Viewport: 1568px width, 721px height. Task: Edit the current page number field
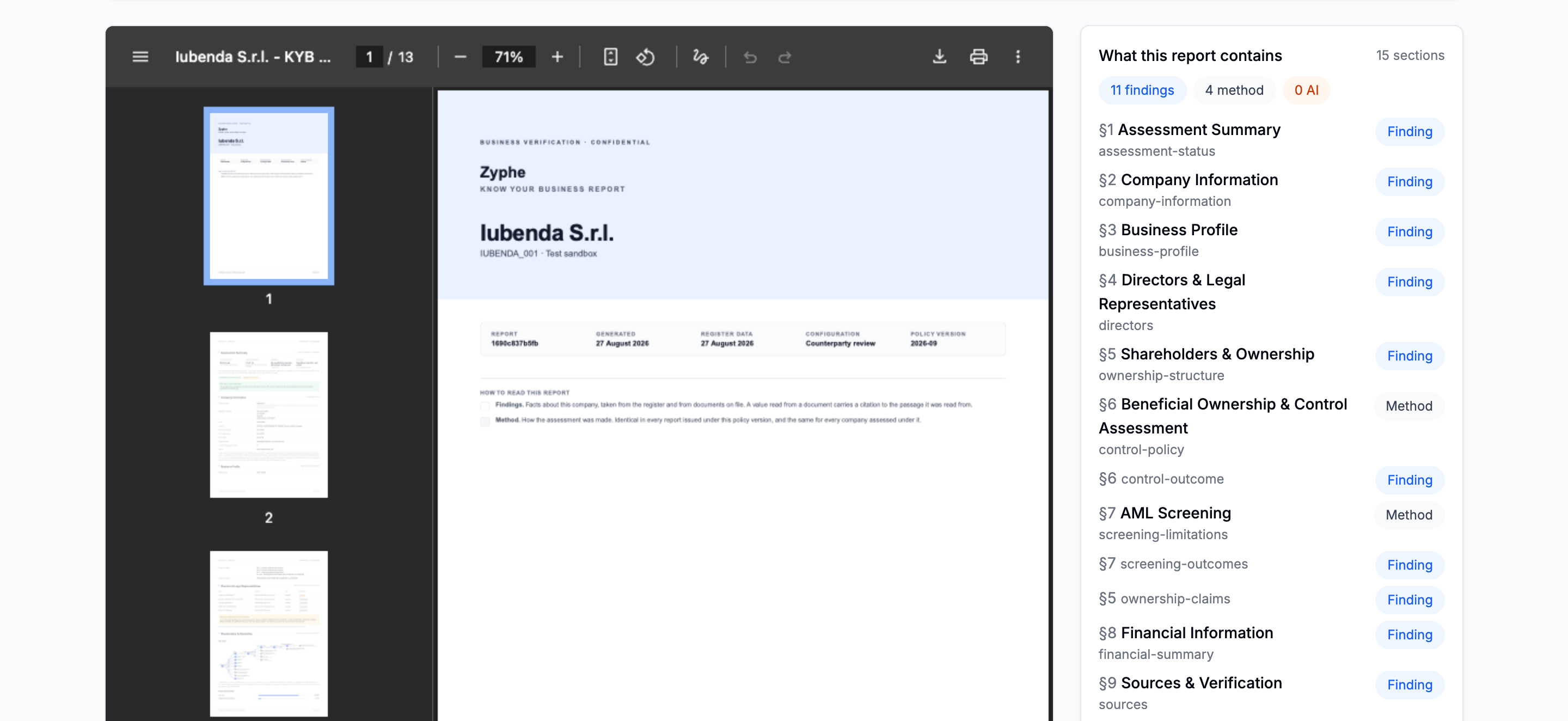(369, 57)
